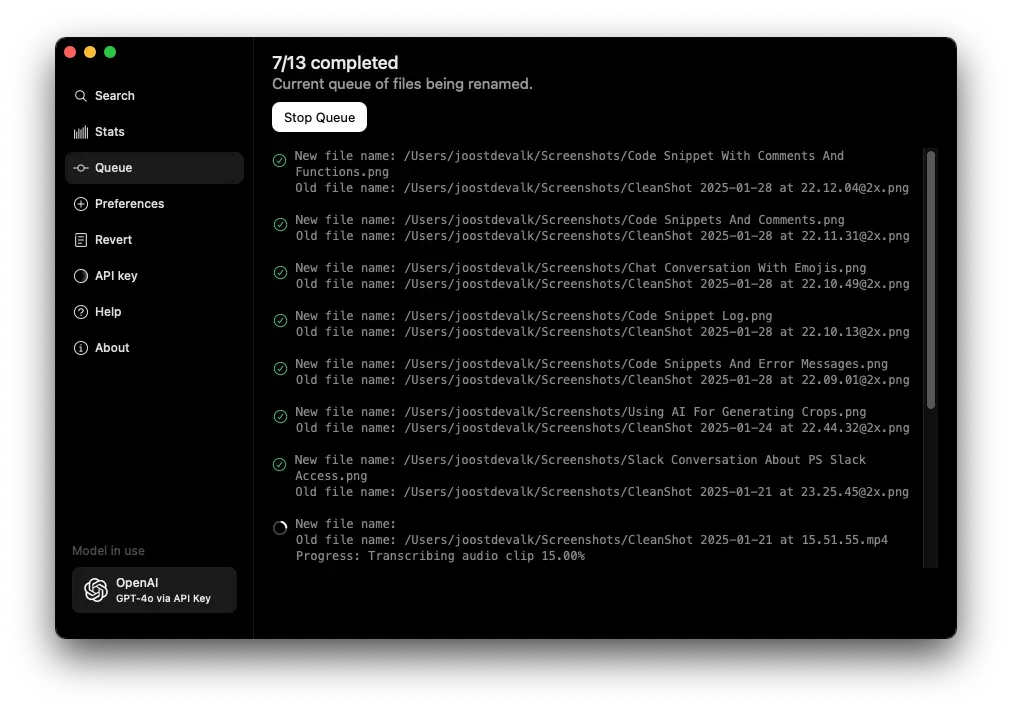Click the About info icon
Screen dimensions: 1012x712
(81, 348)
